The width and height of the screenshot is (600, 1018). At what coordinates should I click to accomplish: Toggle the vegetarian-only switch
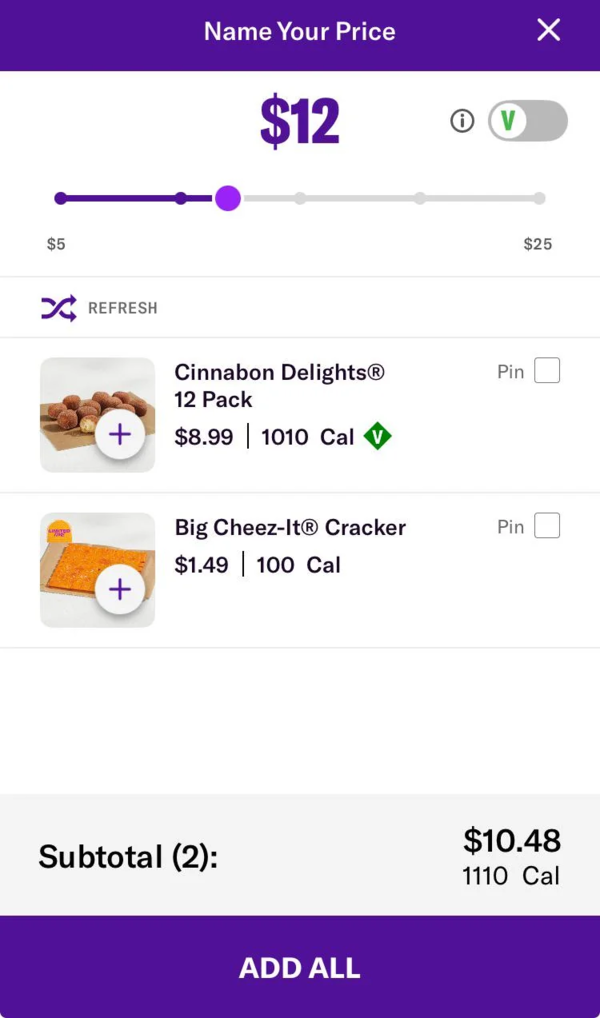pyautogui.click(x=527, y=121)
